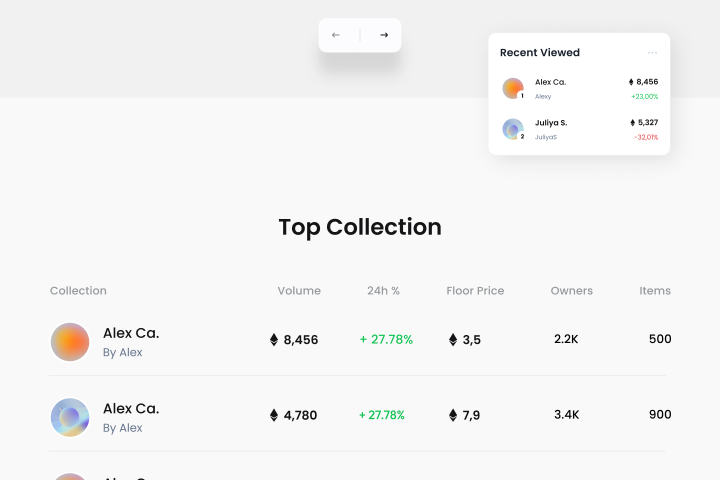Sort by the Volume column header
This screenshot has height=480, width=720.
pyautogui.click(x=299, y=291)
